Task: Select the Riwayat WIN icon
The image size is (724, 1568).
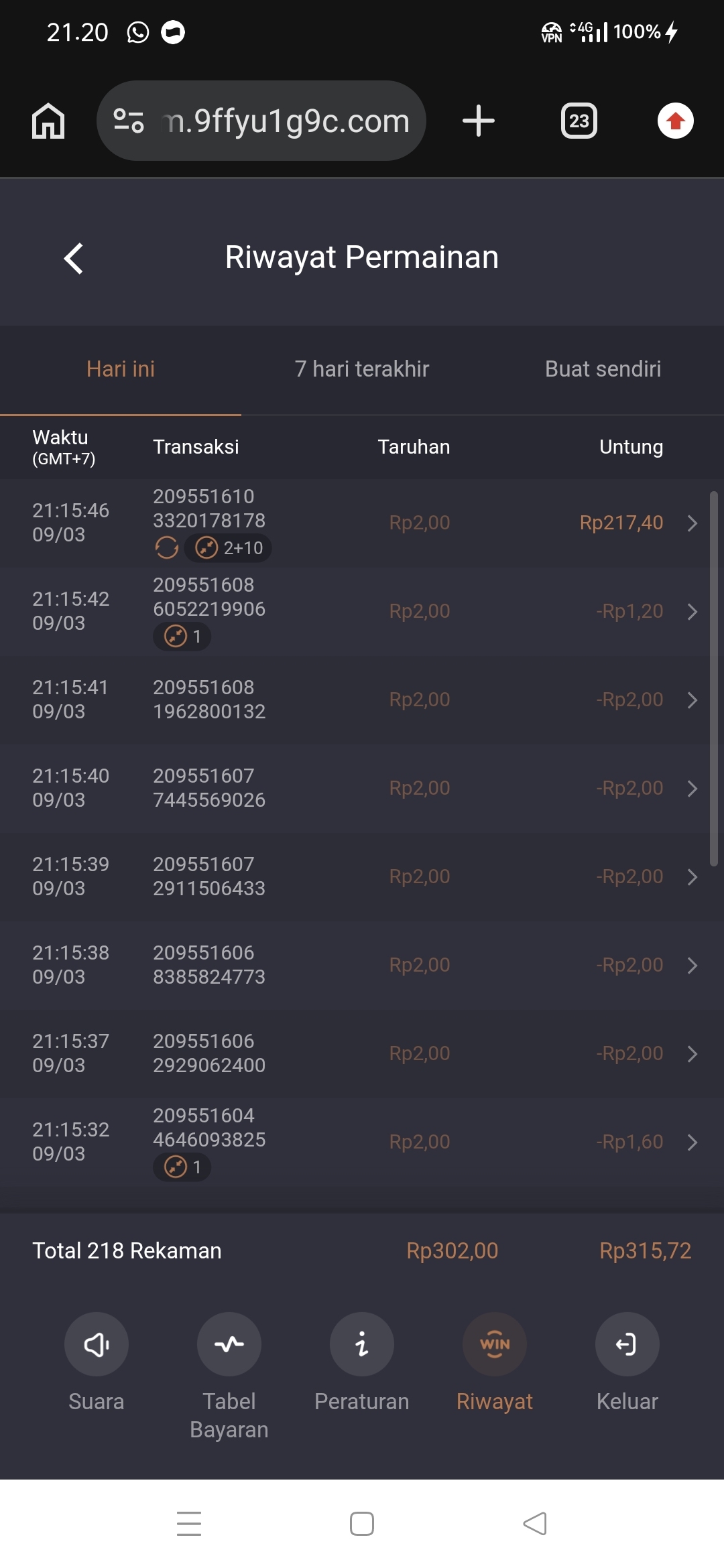Action: point(495,1344)
